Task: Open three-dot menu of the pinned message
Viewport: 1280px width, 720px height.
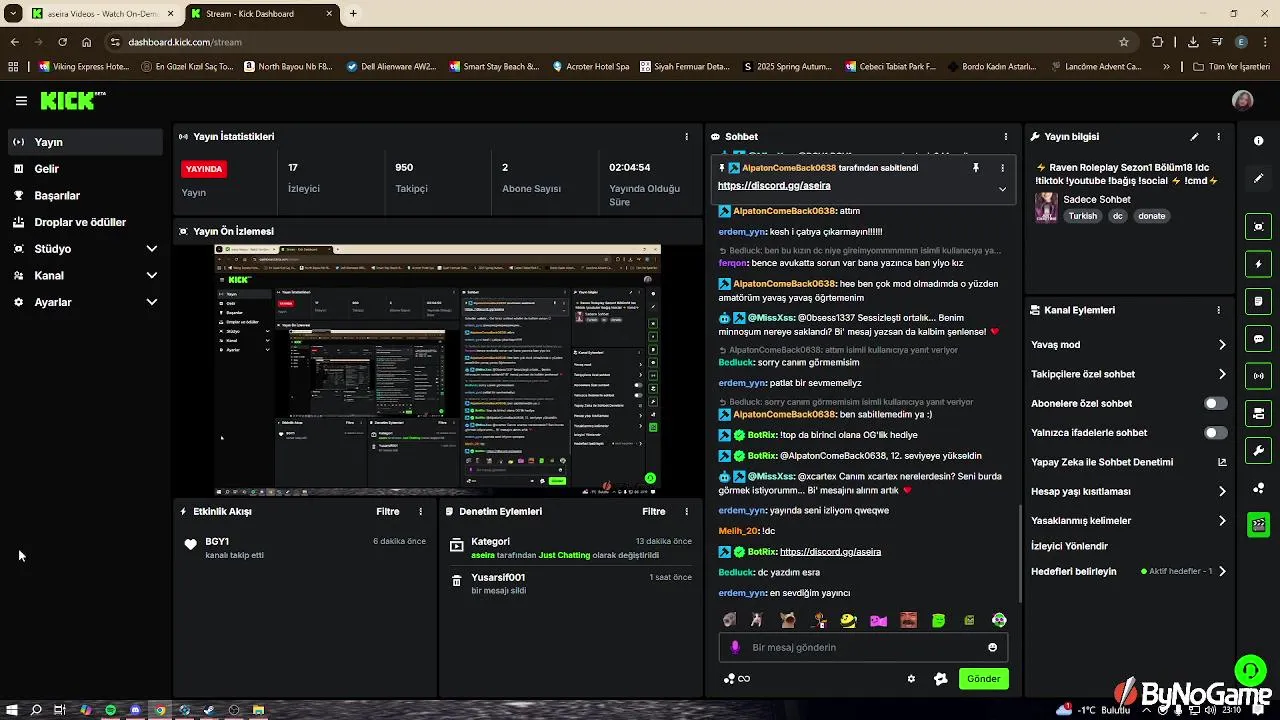Action: [x=1002, y=168]
